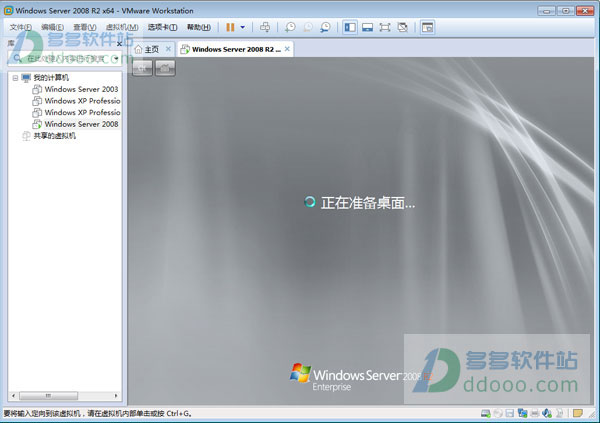Click the printer status bar icon
Image resolution: width=600 pixels, height=423 pixels.
(535, 413)
